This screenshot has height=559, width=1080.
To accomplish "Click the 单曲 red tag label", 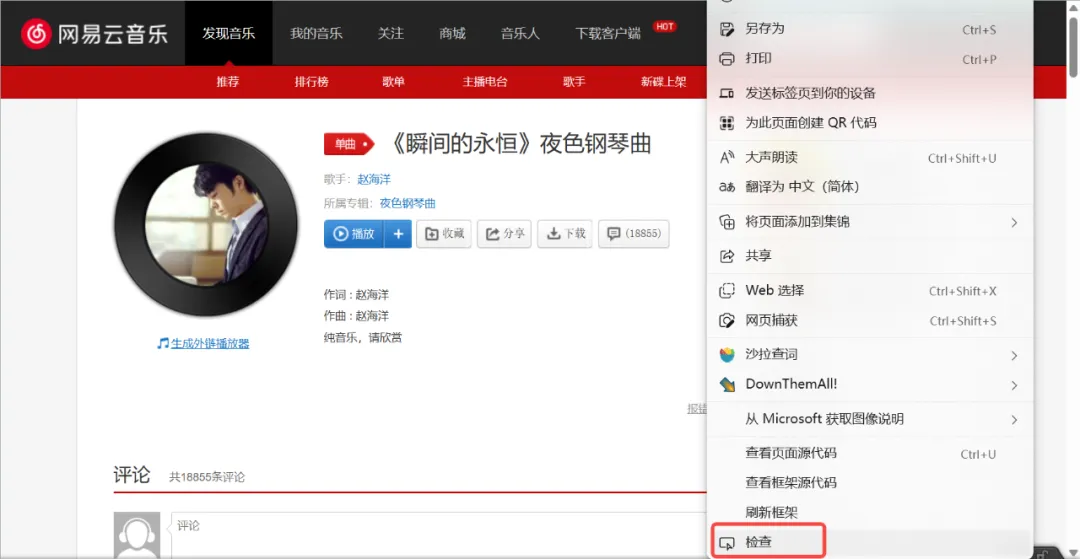I will [x=349, y=145].
